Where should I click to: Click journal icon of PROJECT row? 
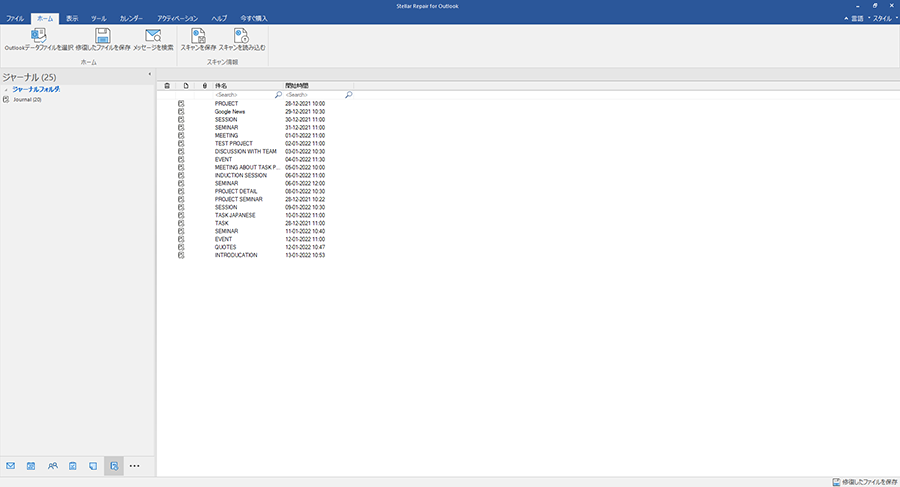tap(181, 103)
